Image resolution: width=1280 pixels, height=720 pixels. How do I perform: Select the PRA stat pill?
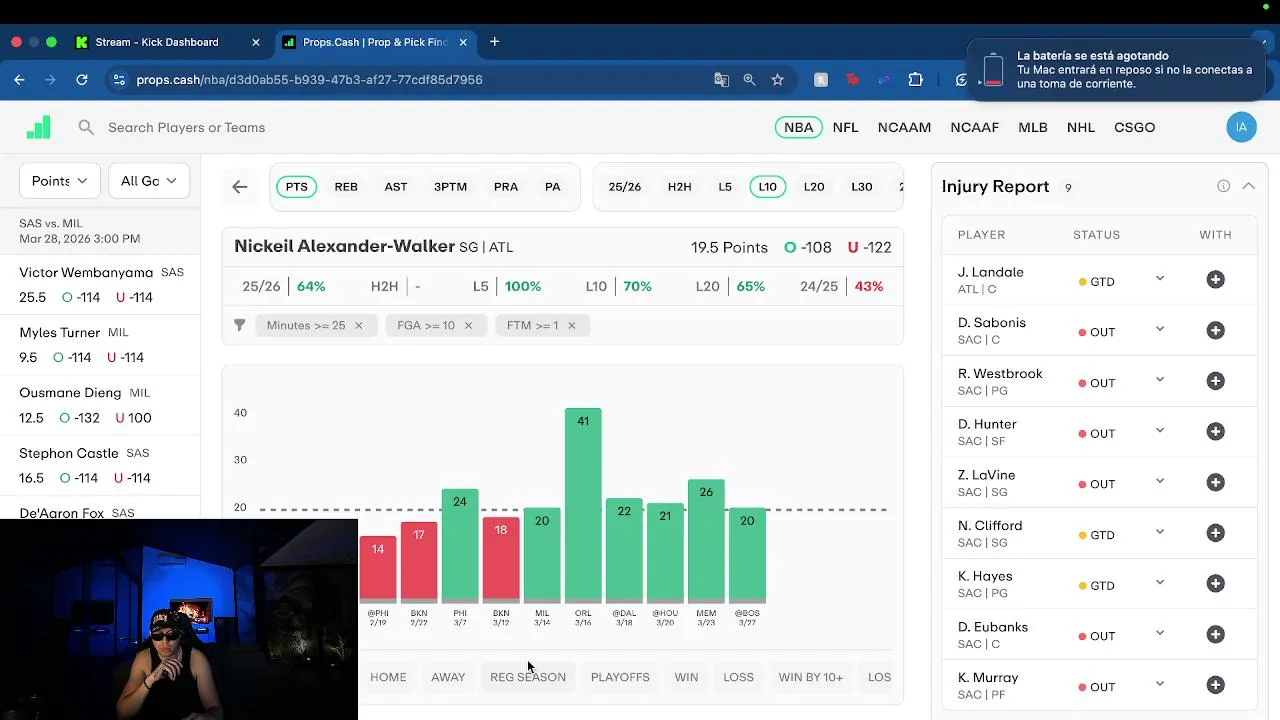pyautogui.click(x=506, y=187)
